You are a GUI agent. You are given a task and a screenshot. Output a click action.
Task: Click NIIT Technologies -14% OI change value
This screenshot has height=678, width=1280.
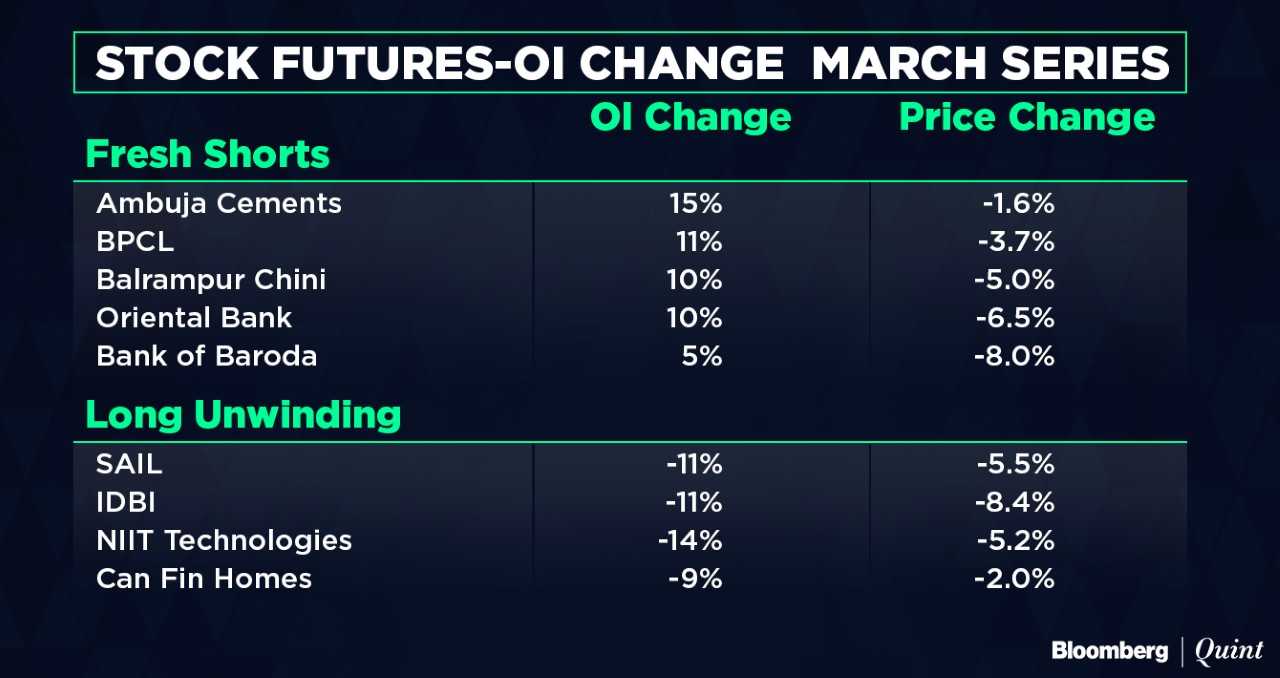(x=690, y=541)
